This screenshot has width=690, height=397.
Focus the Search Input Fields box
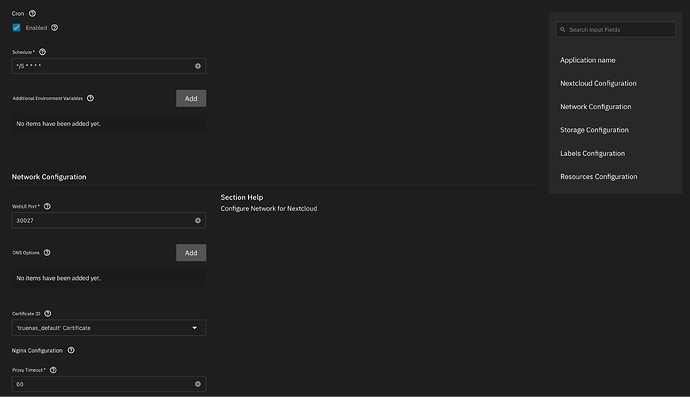coord(615,30)
